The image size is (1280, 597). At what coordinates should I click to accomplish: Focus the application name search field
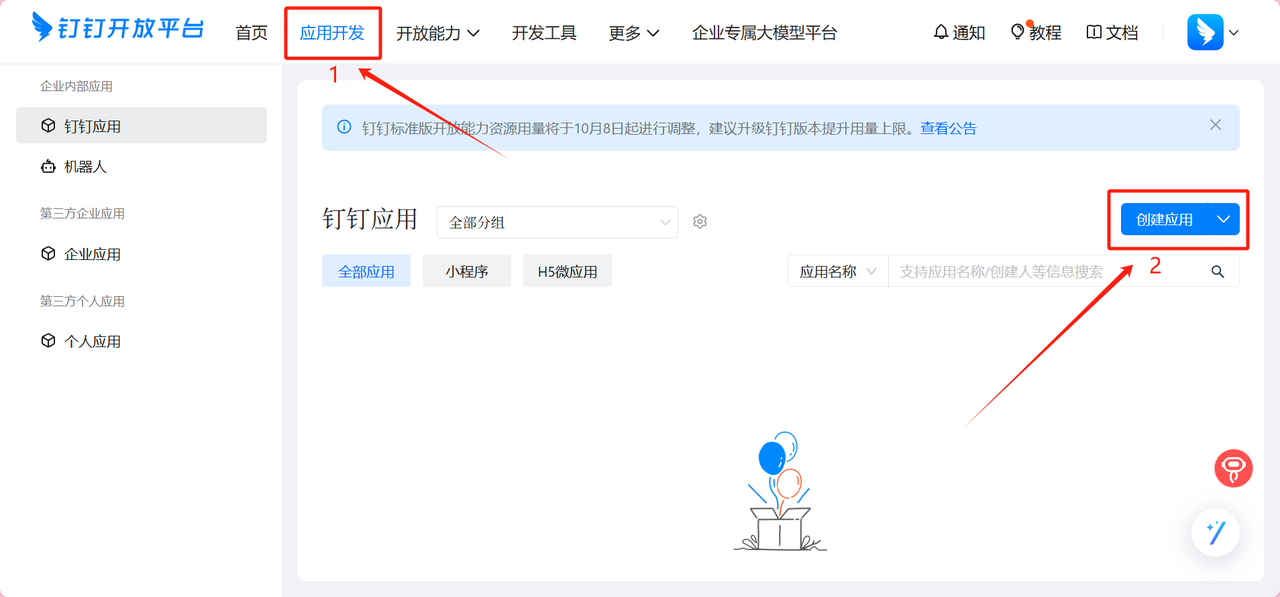(x=1045, y=271)
